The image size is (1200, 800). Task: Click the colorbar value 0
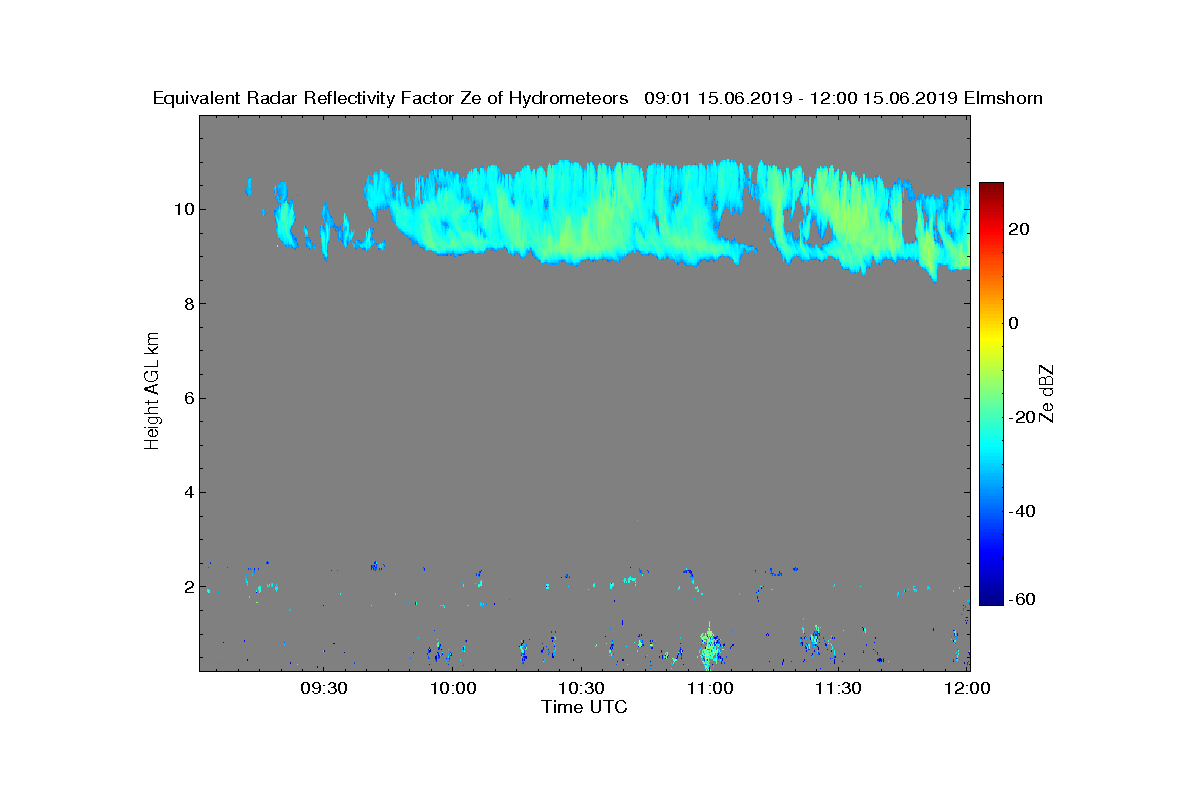[x=1015, y=323]
